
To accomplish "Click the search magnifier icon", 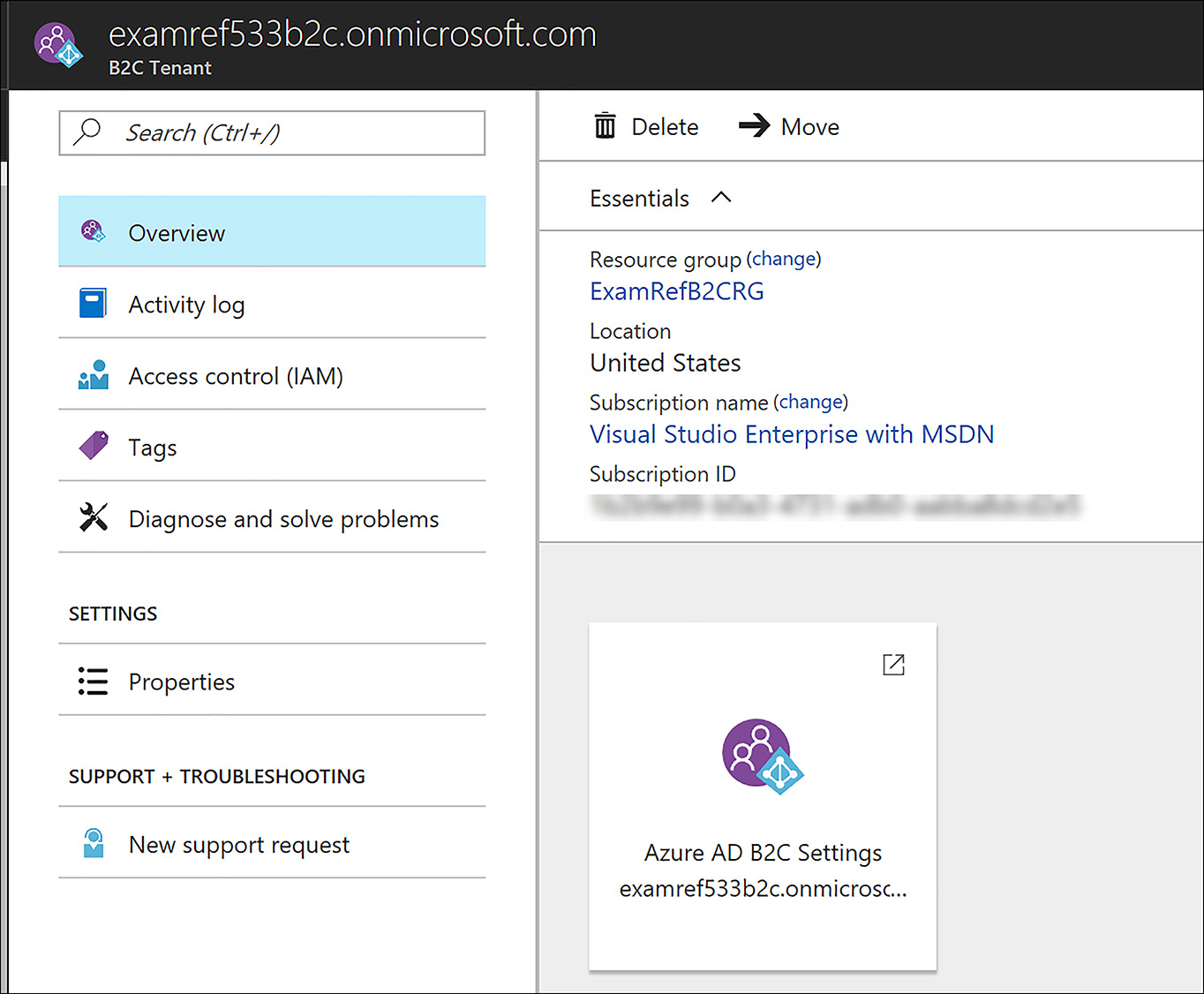I will point(87,132).
